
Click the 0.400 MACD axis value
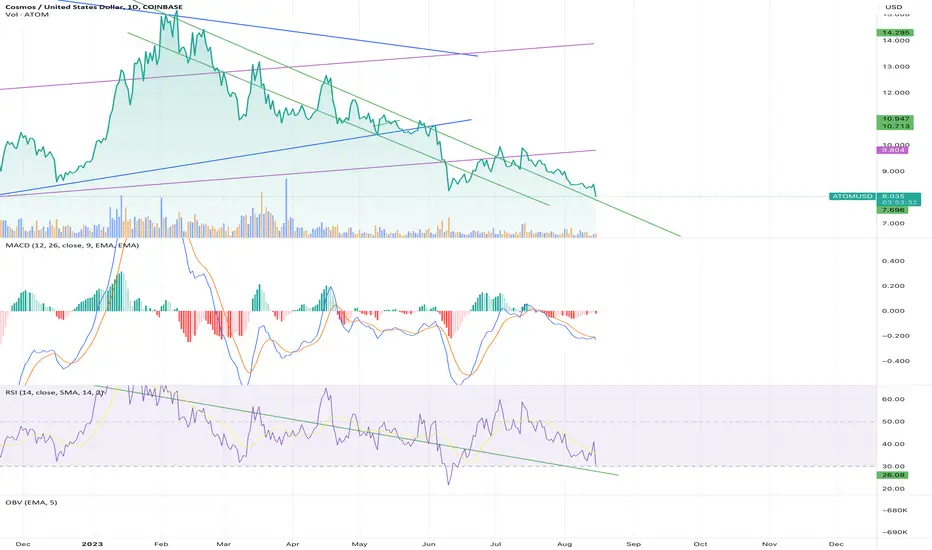(893, 261)
